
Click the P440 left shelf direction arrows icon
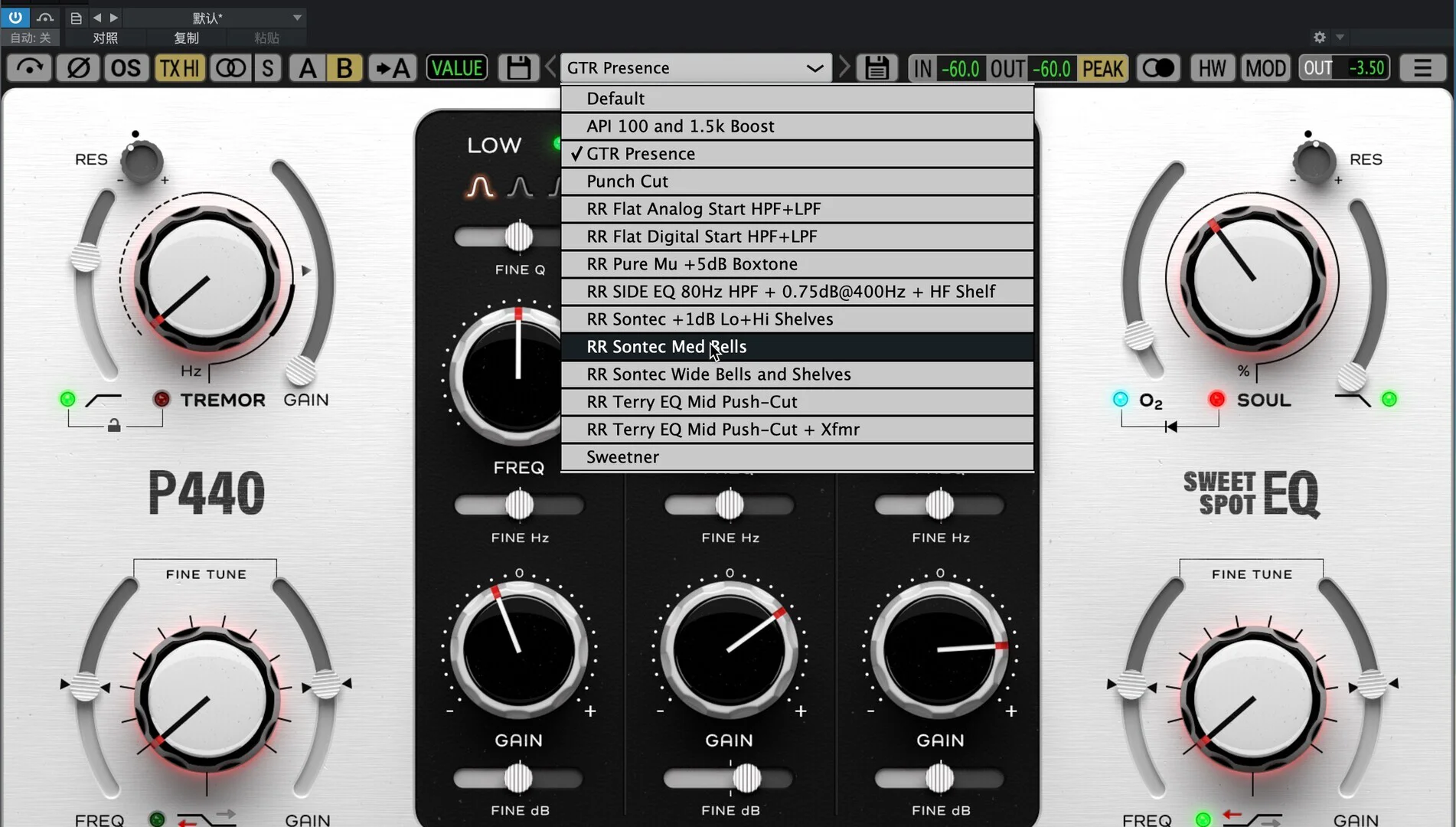(x=207, y=817)
